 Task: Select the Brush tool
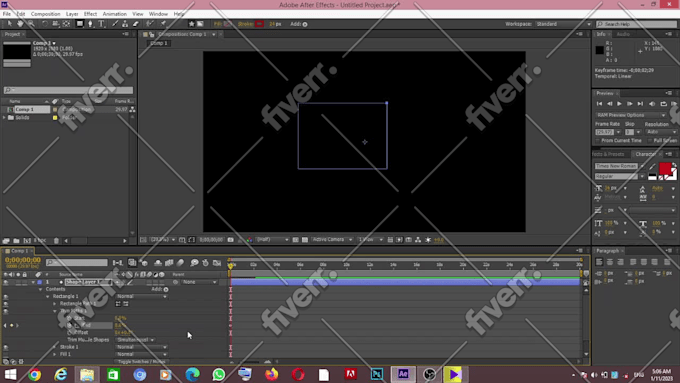[115, 24]
